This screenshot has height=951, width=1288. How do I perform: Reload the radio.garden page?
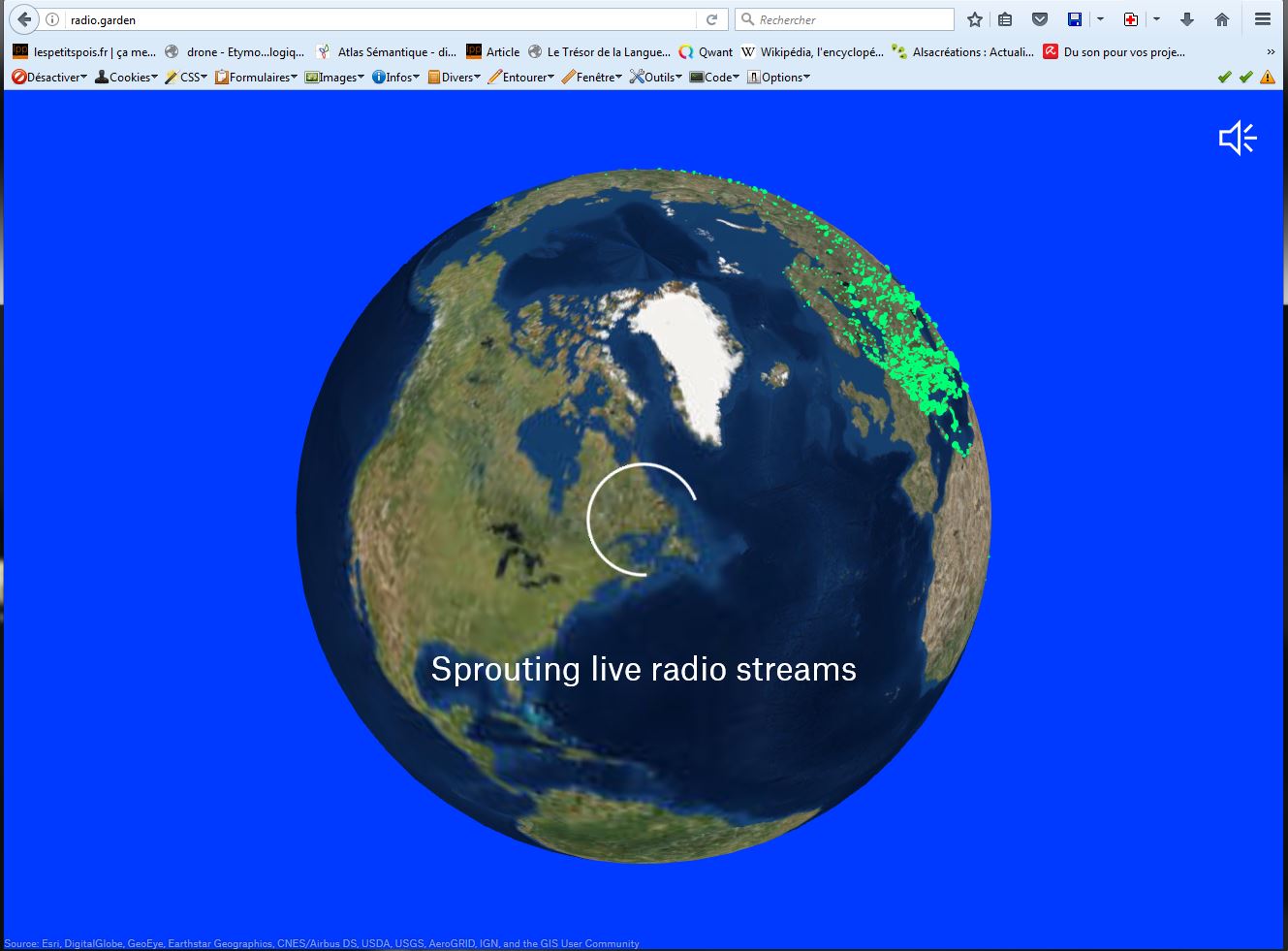711,19
